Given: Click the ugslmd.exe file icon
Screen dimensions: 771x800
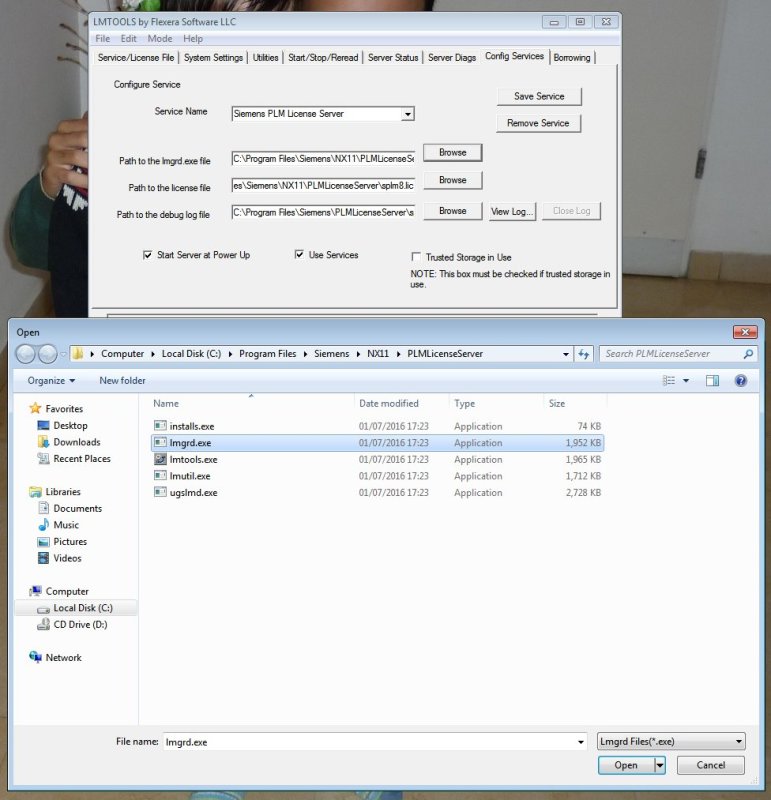Looking at the screenshot, I should (160, 492).
